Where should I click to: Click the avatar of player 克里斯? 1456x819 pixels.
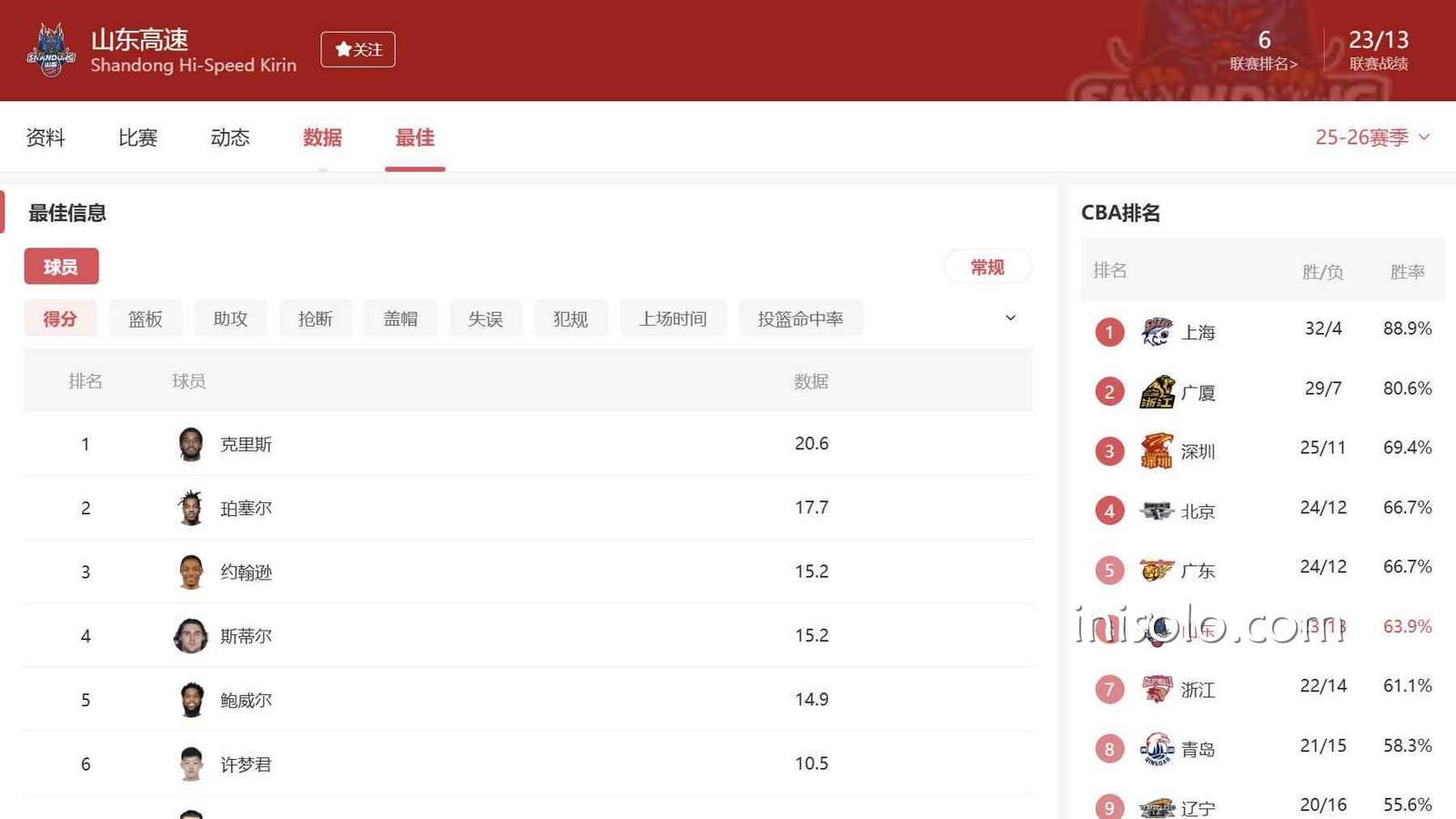[190, 444]
